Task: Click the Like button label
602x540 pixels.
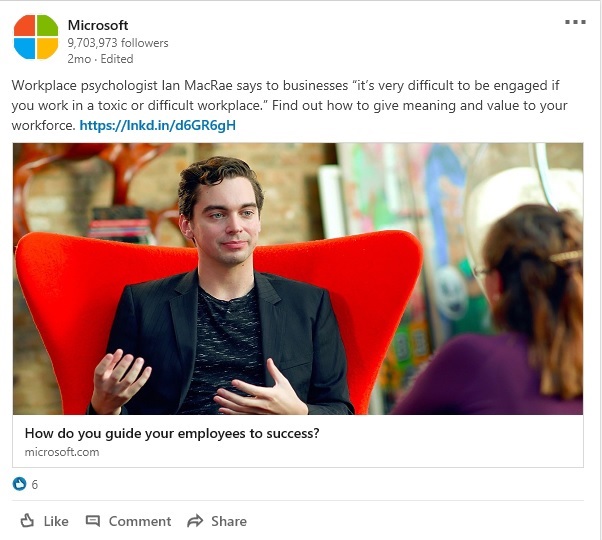Action: [x=56, y=521]
